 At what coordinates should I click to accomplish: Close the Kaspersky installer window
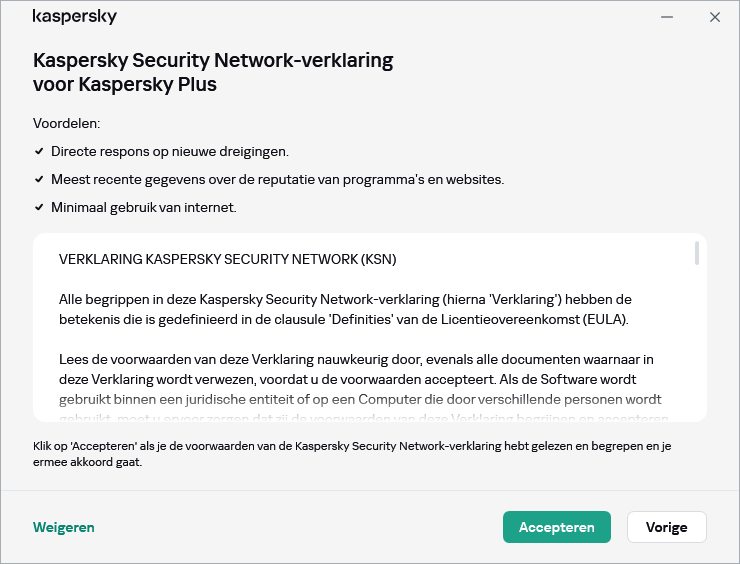coord(715,17)
